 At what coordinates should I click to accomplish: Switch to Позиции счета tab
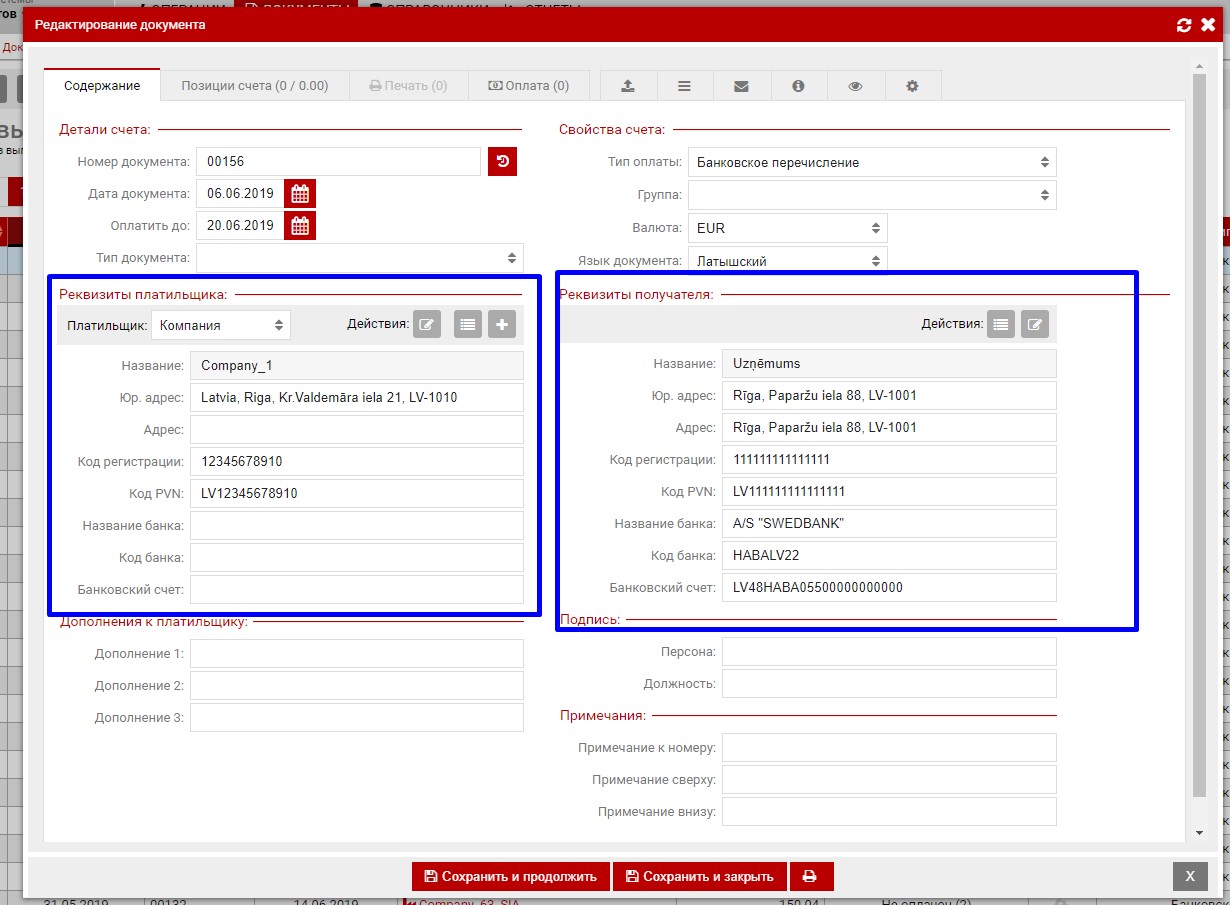[x=254, y=86]
